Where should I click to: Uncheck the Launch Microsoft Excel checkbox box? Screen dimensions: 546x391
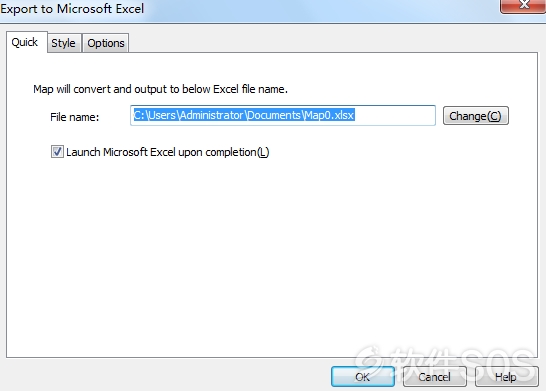click(57, 152)
